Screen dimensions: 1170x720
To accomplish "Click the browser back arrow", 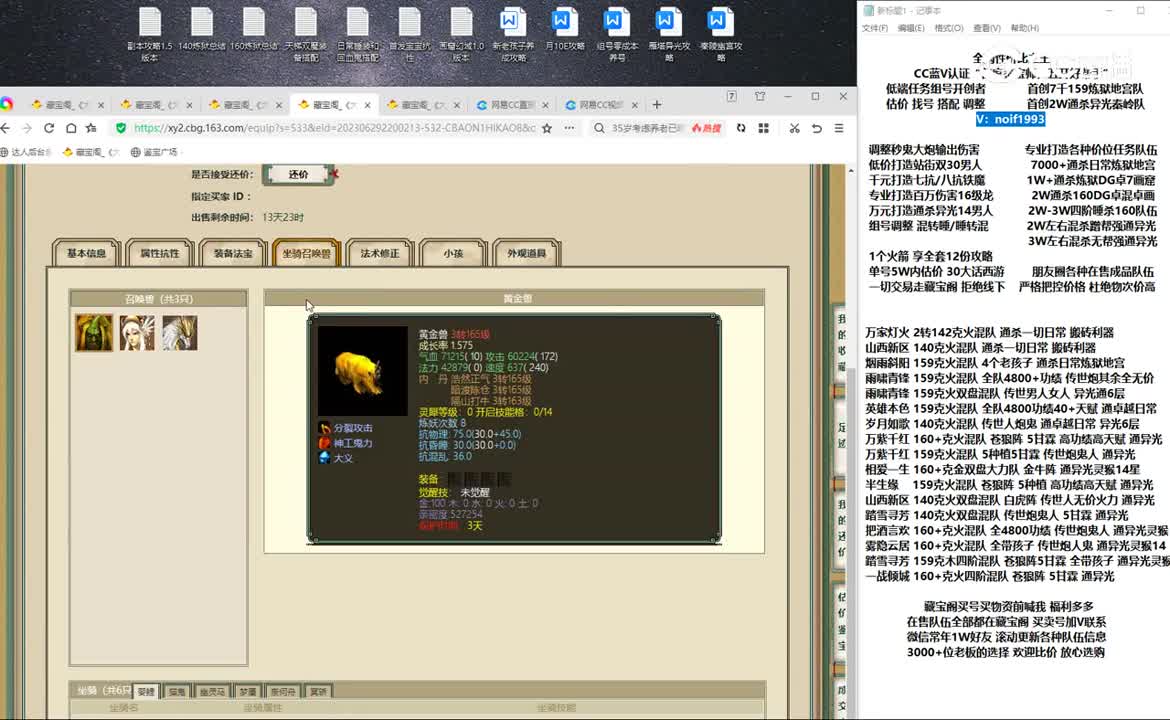I will tap(6, 128).
